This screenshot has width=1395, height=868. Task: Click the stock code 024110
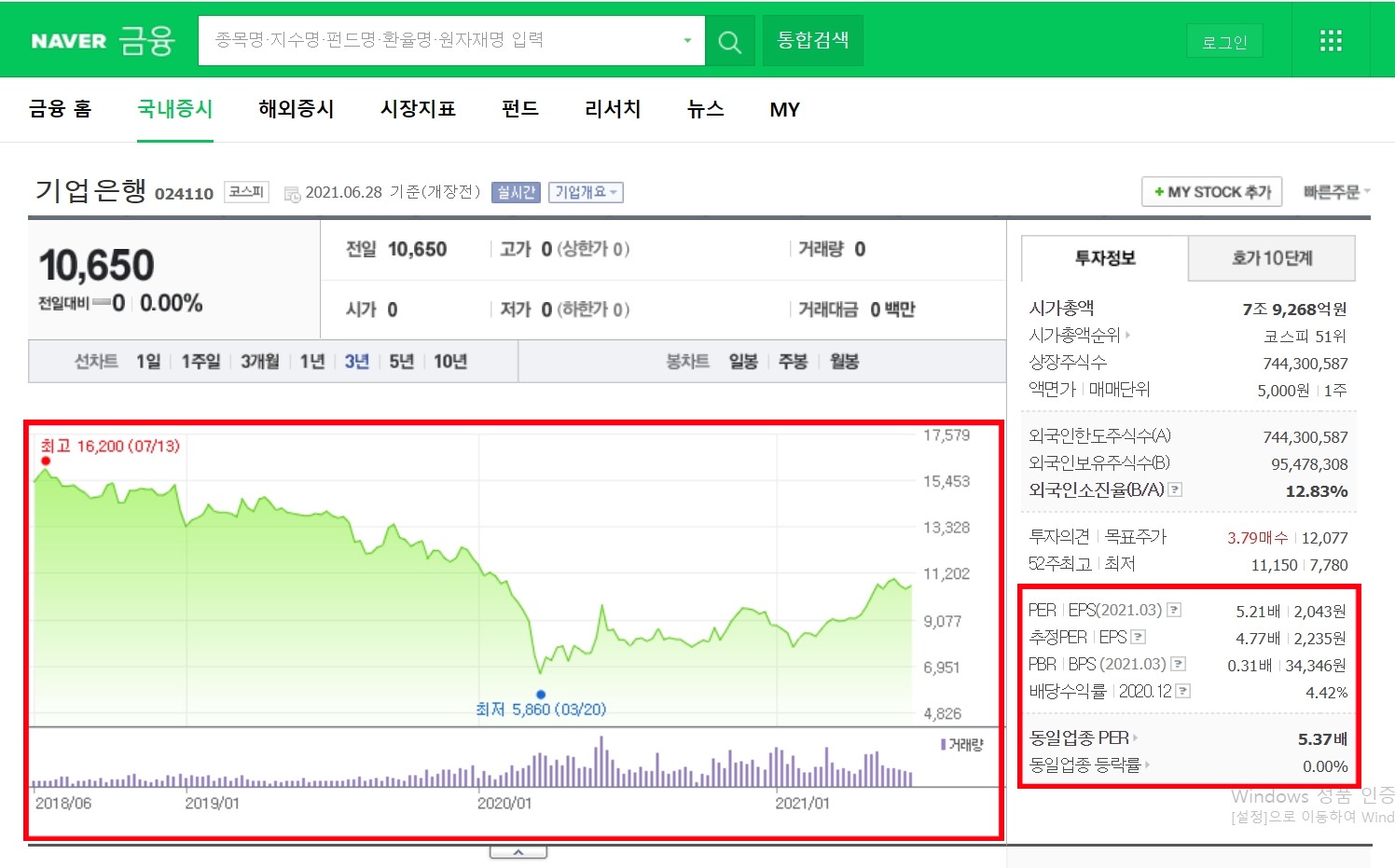click(x=184, y=194)
